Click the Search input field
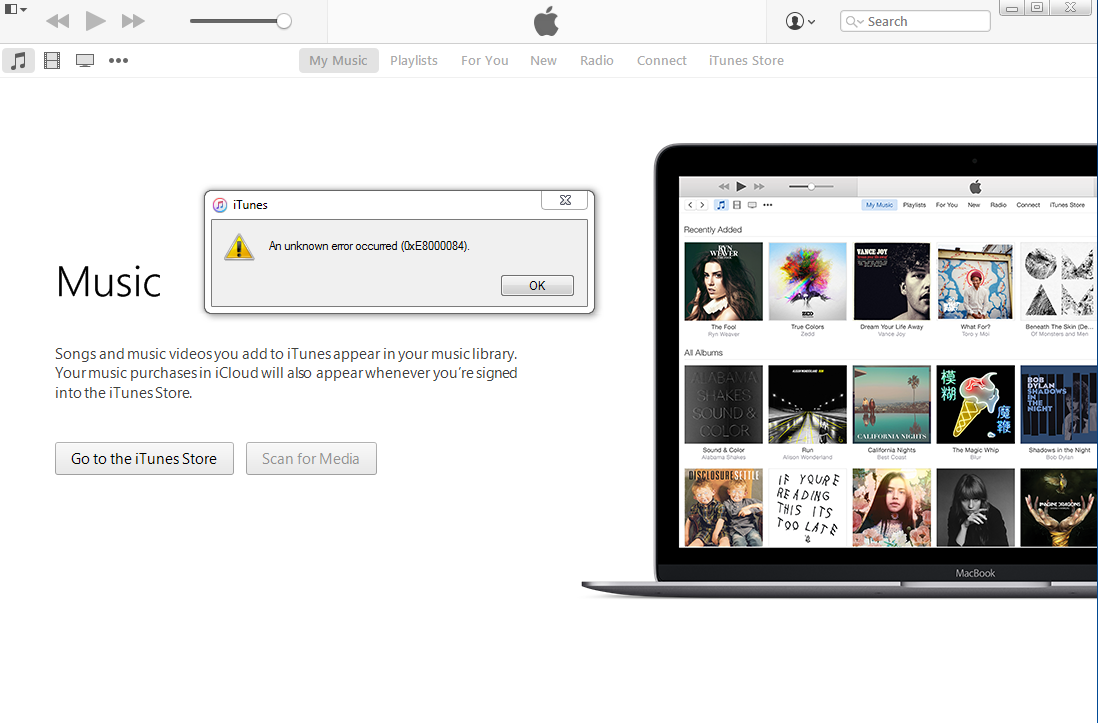Image resolution: width=1098 pixels, height=723 pixels. [915, 21]
